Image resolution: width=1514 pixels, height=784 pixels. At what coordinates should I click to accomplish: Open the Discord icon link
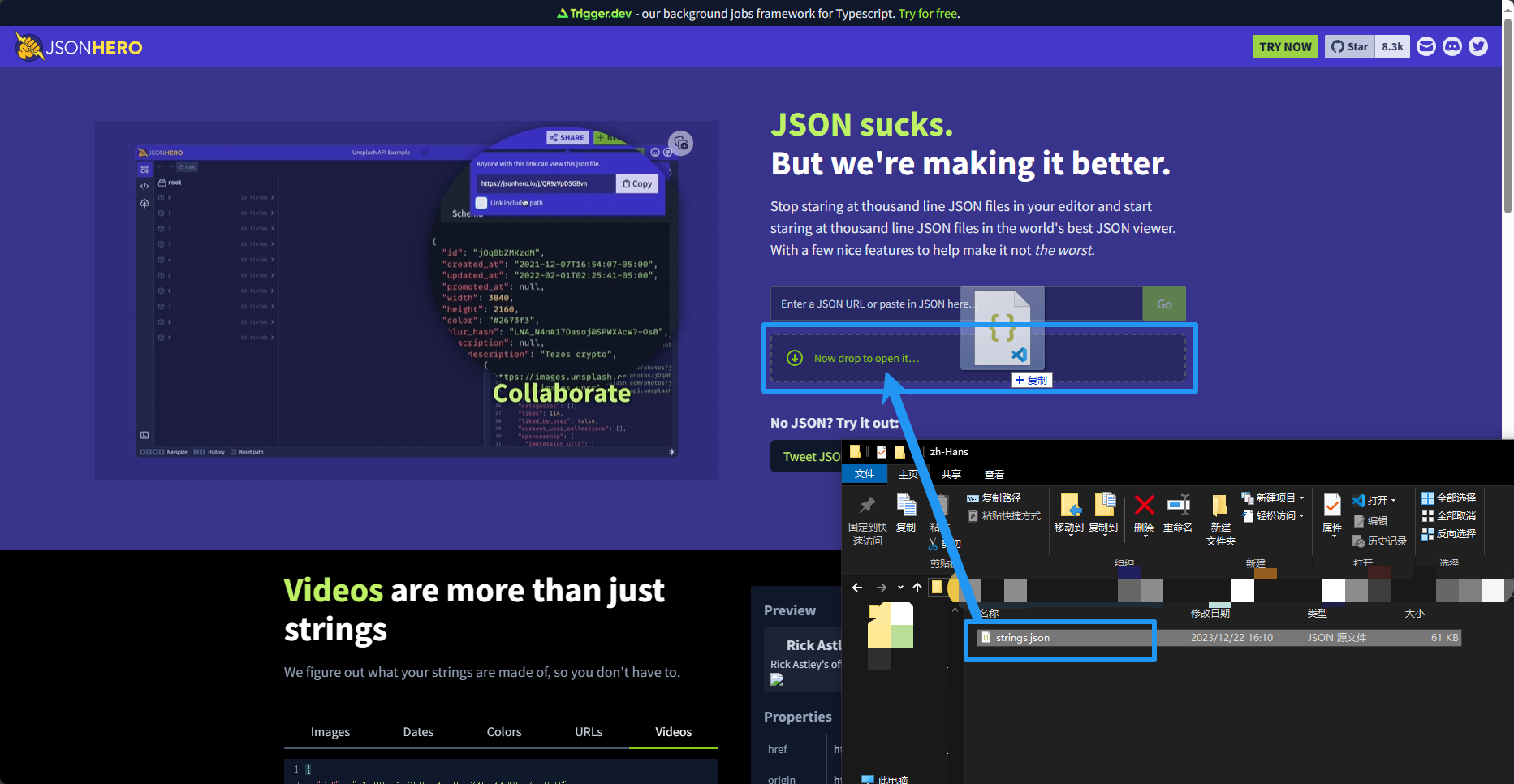[x=1452, y=47]
